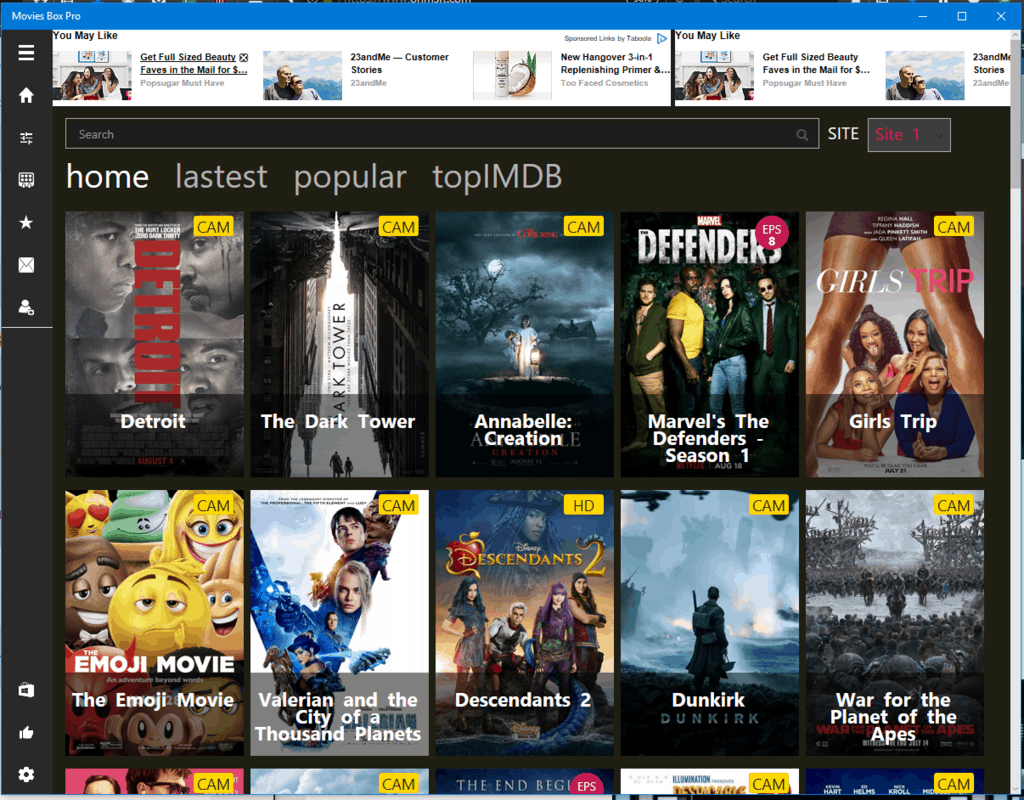The width and height of the screenshot is (1024, 800).
Task: Switch to the lastest tab
Action: coord(221,177)
